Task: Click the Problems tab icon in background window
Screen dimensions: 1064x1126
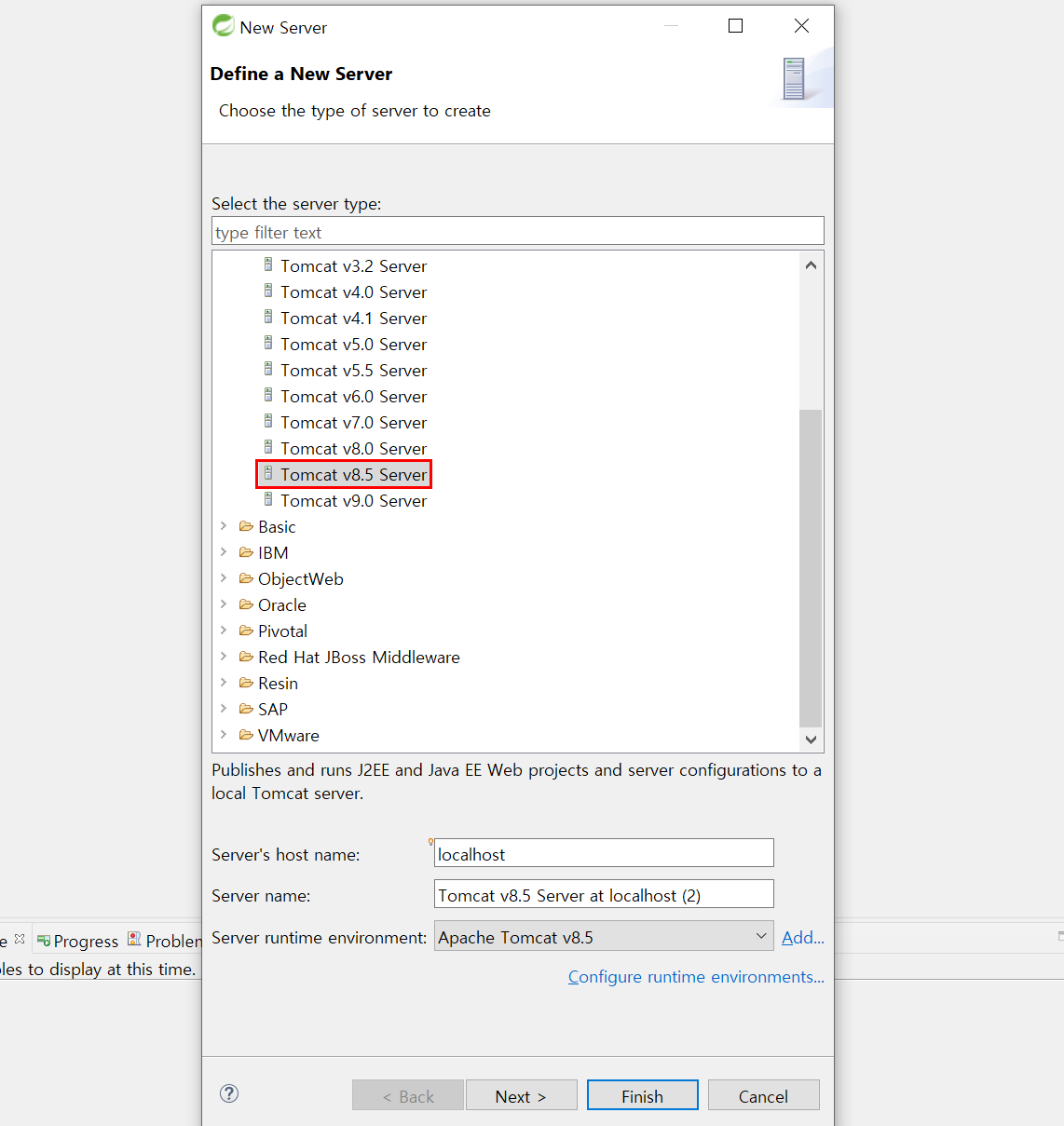Action: point(134,940)
